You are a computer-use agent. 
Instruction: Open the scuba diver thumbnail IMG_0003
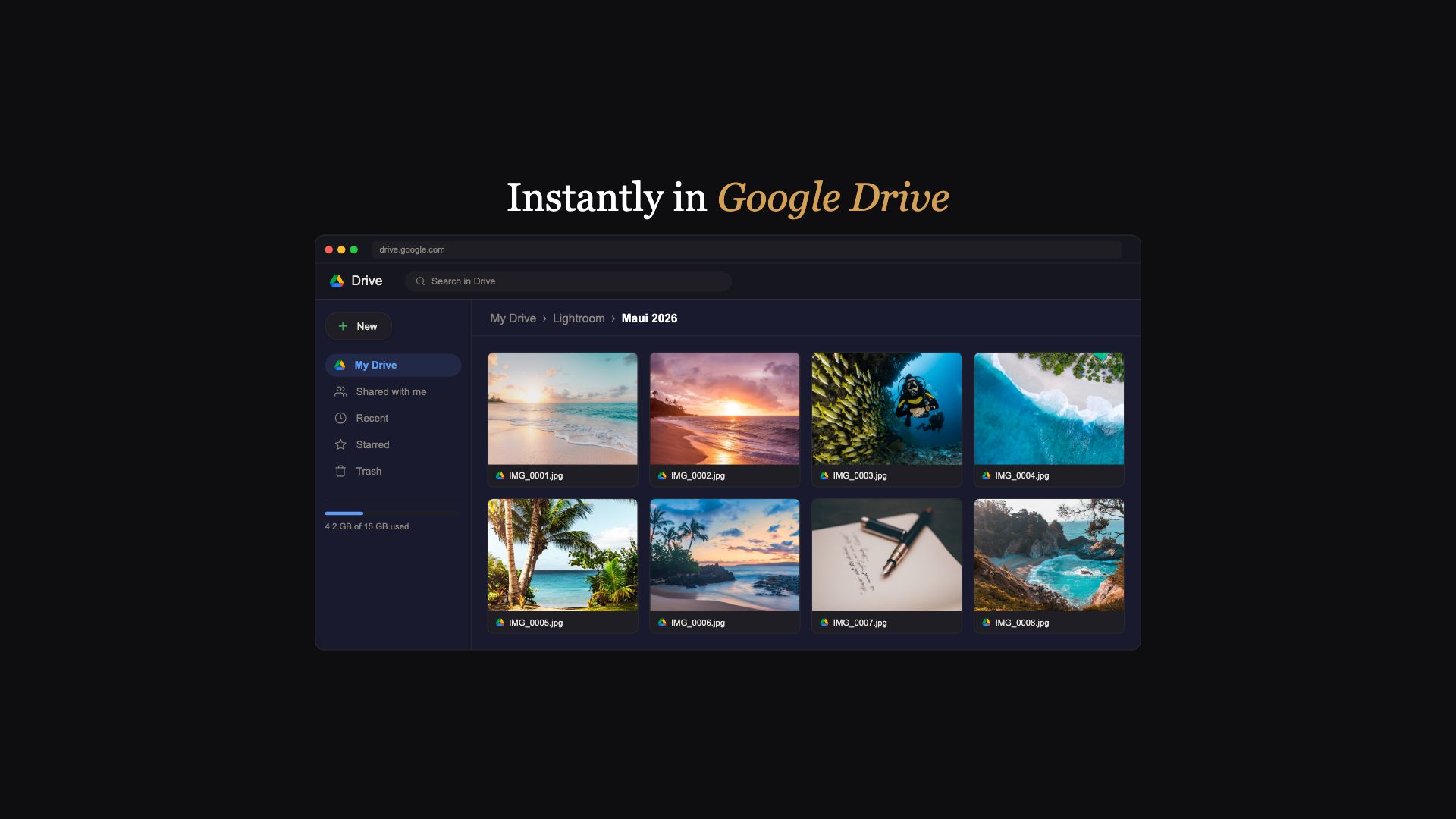click(x=886, y=409)
